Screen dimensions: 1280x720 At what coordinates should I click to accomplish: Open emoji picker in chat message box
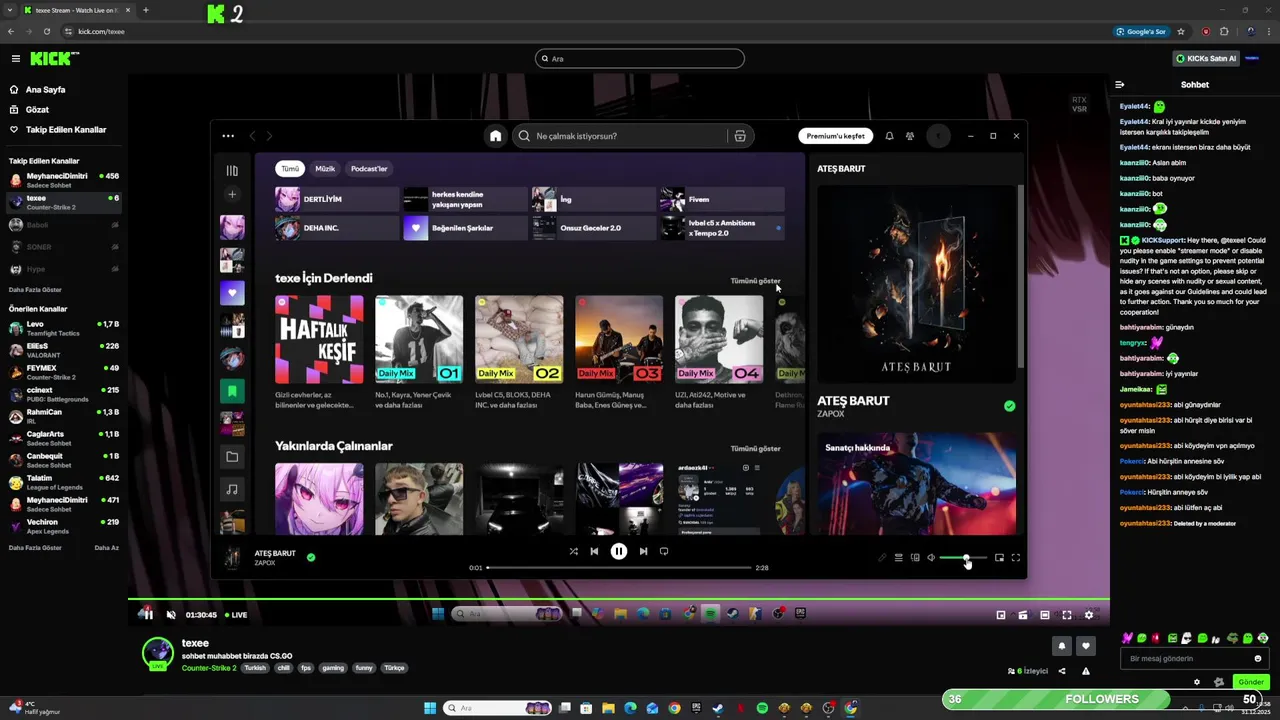pos(1258,659)
